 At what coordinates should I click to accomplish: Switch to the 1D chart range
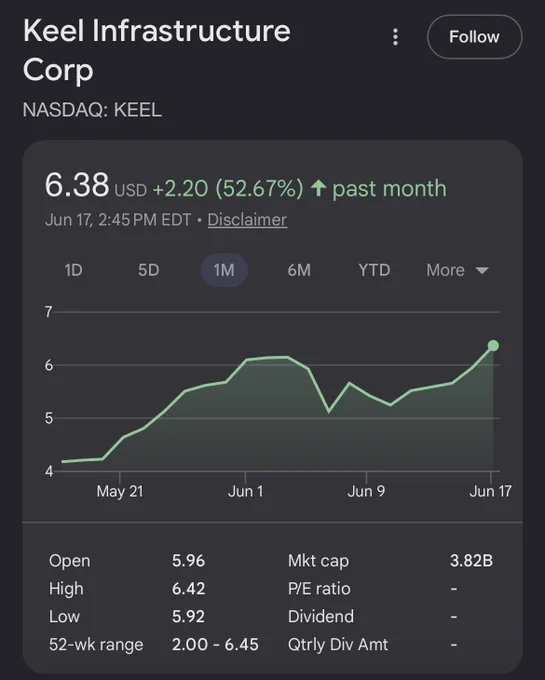[73, 270]
